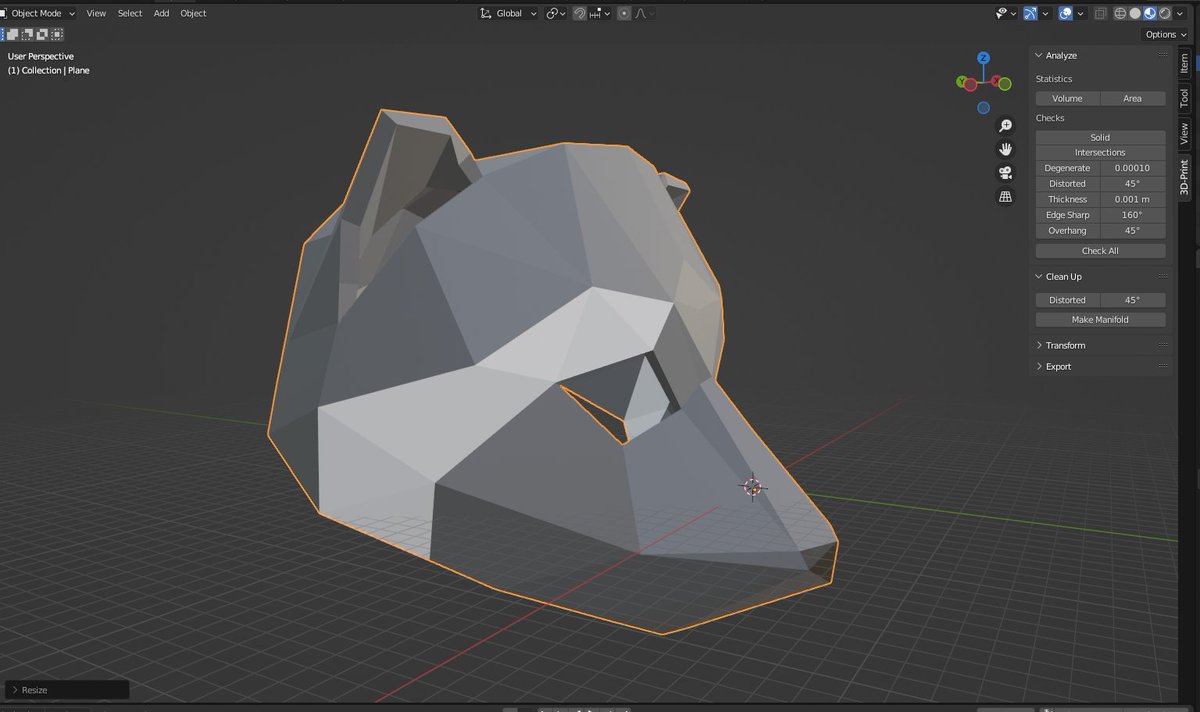Open the overlays options dropdown arrow

point(1081,13)
